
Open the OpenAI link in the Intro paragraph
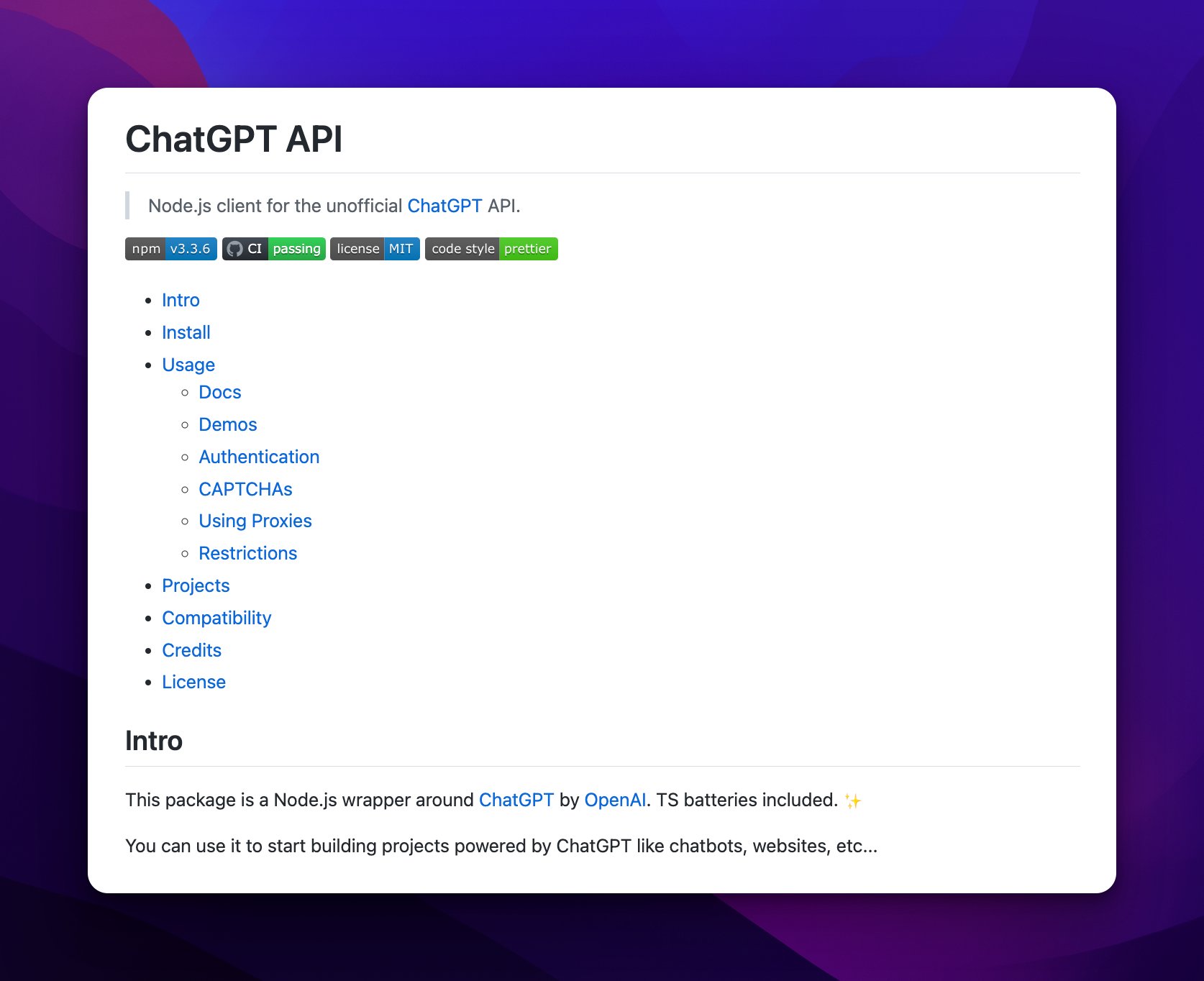point(615,800)
